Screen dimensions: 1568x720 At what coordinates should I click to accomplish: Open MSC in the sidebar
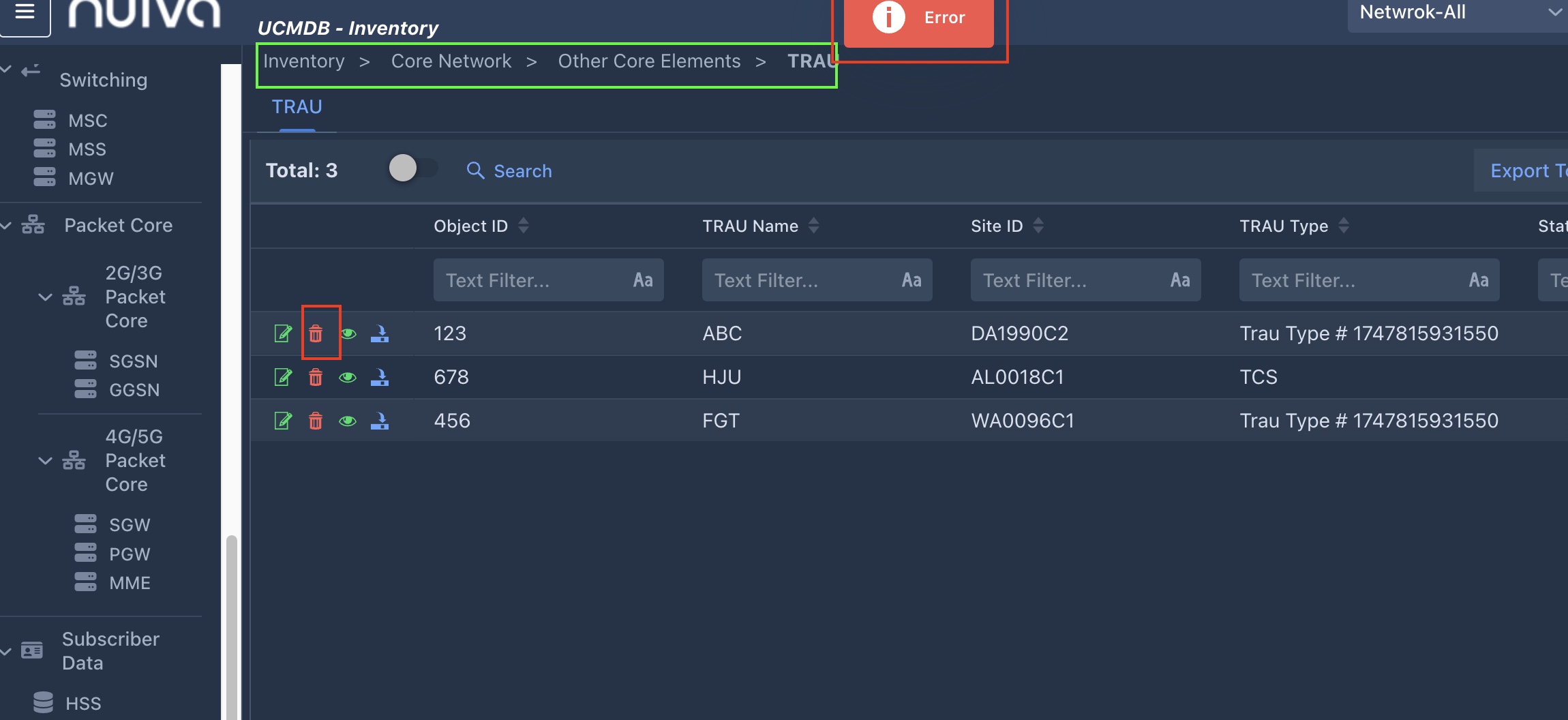point(87,121)
